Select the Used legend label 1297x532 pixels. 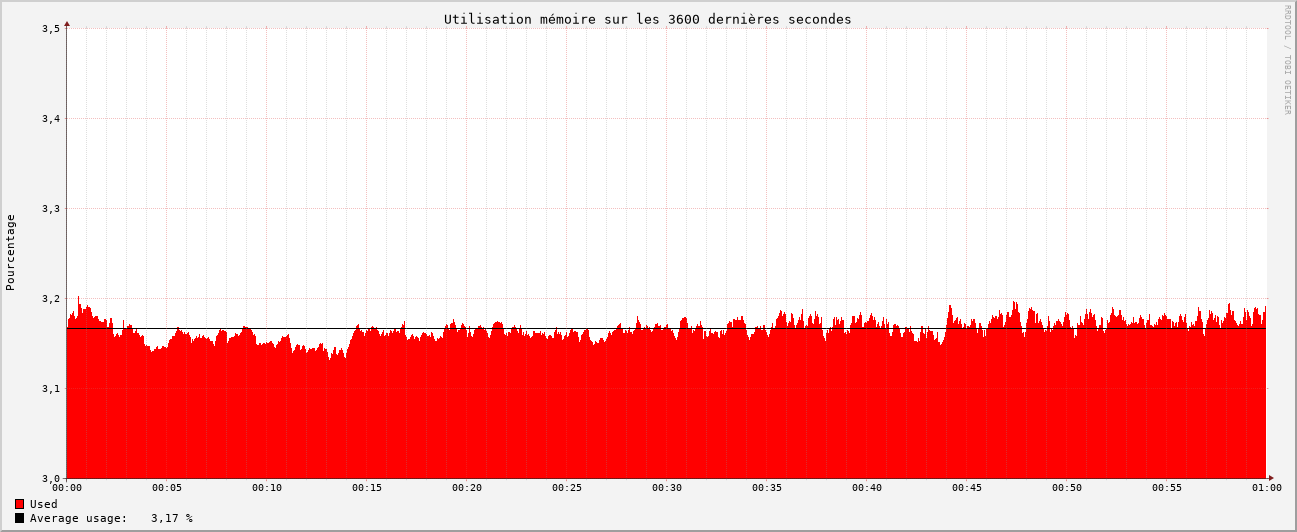pos(44,504)
